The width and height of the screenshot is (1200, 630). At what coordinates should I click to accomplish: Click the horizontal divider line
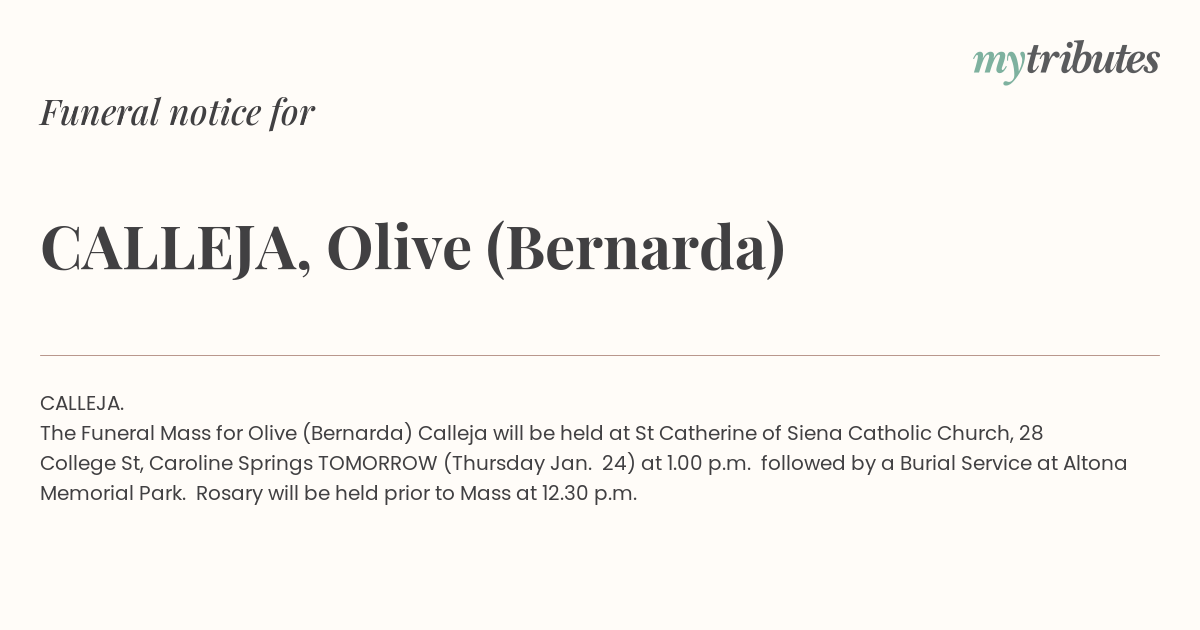600,355
